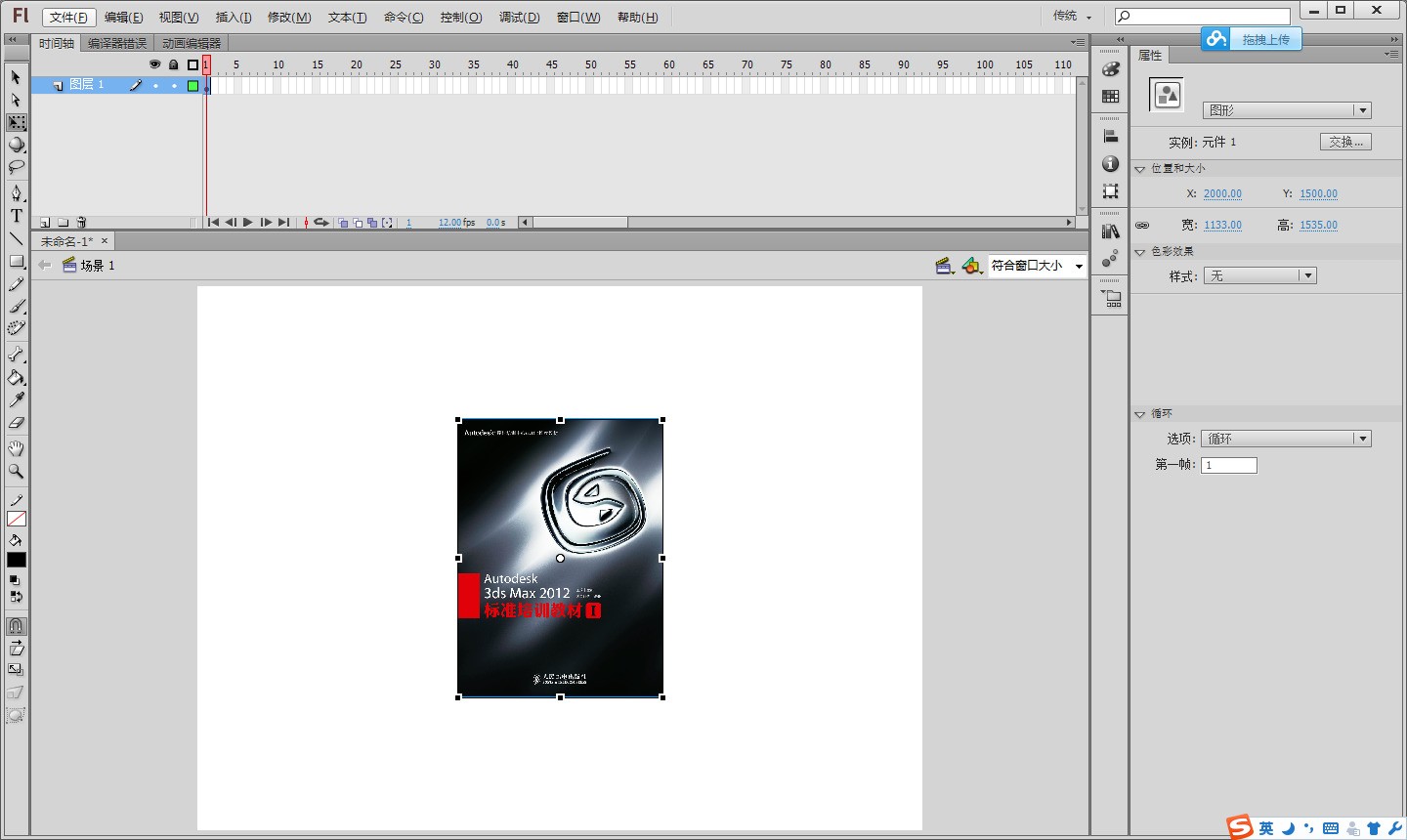Open the 编辑(E) menu
Viewport: 1407px width, 840px height.
pyautogui.click(x=123, y=18)
